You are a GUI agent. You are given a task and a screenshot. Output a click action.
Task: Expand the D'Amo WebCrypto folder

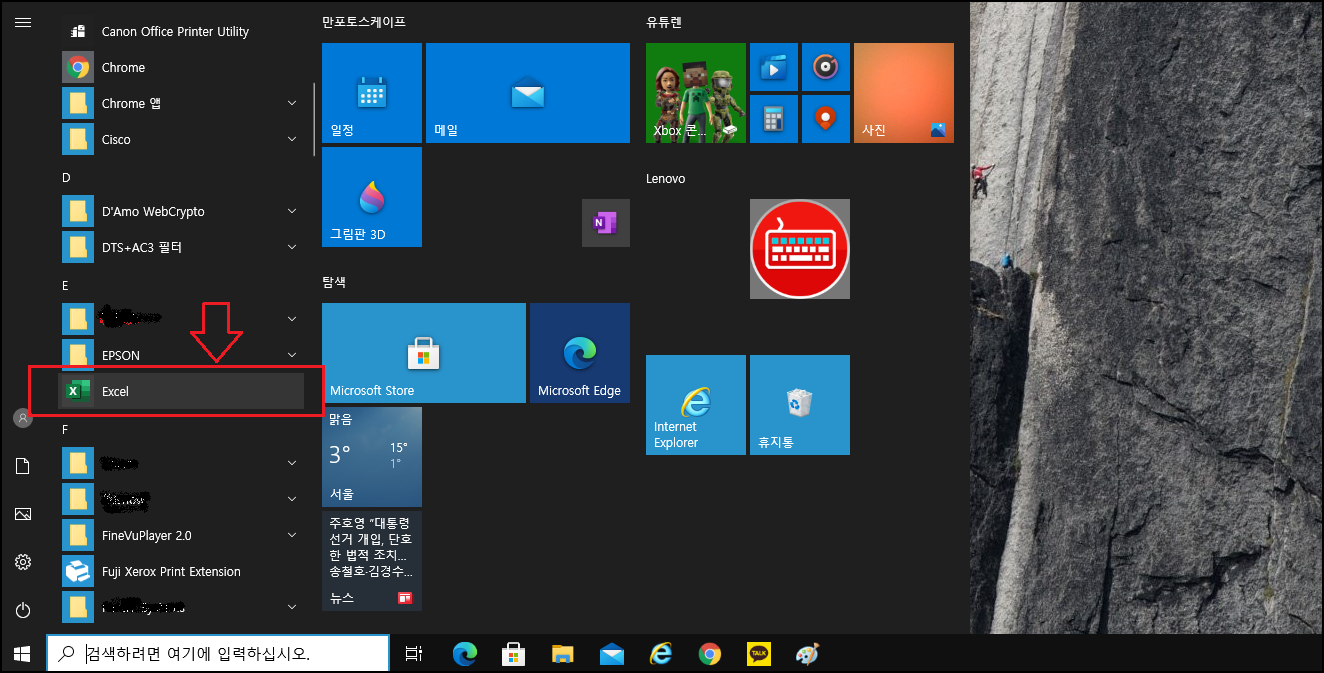click(x=181, y=211)
